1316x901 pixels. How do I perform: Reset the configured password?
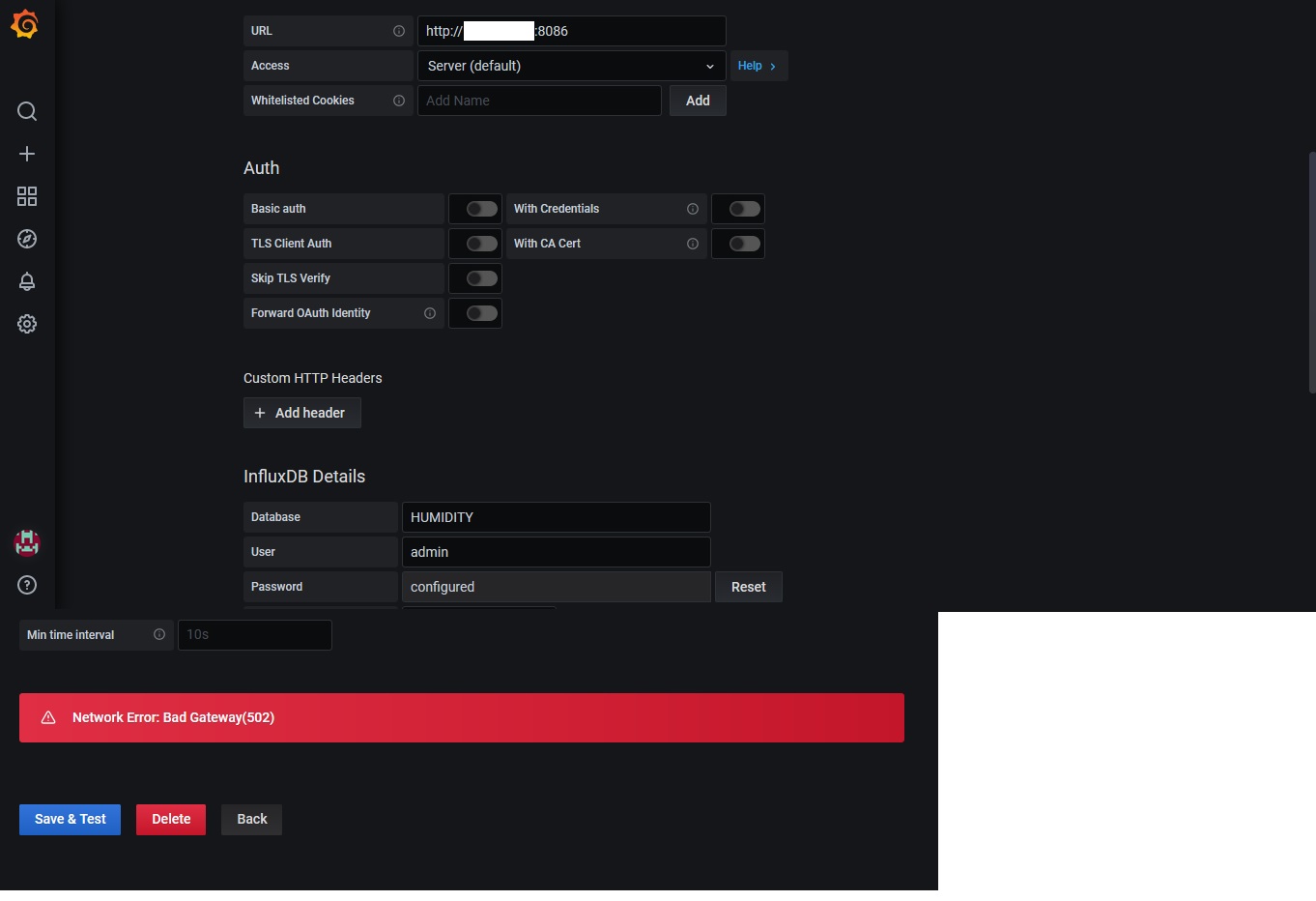pos(748,587)
